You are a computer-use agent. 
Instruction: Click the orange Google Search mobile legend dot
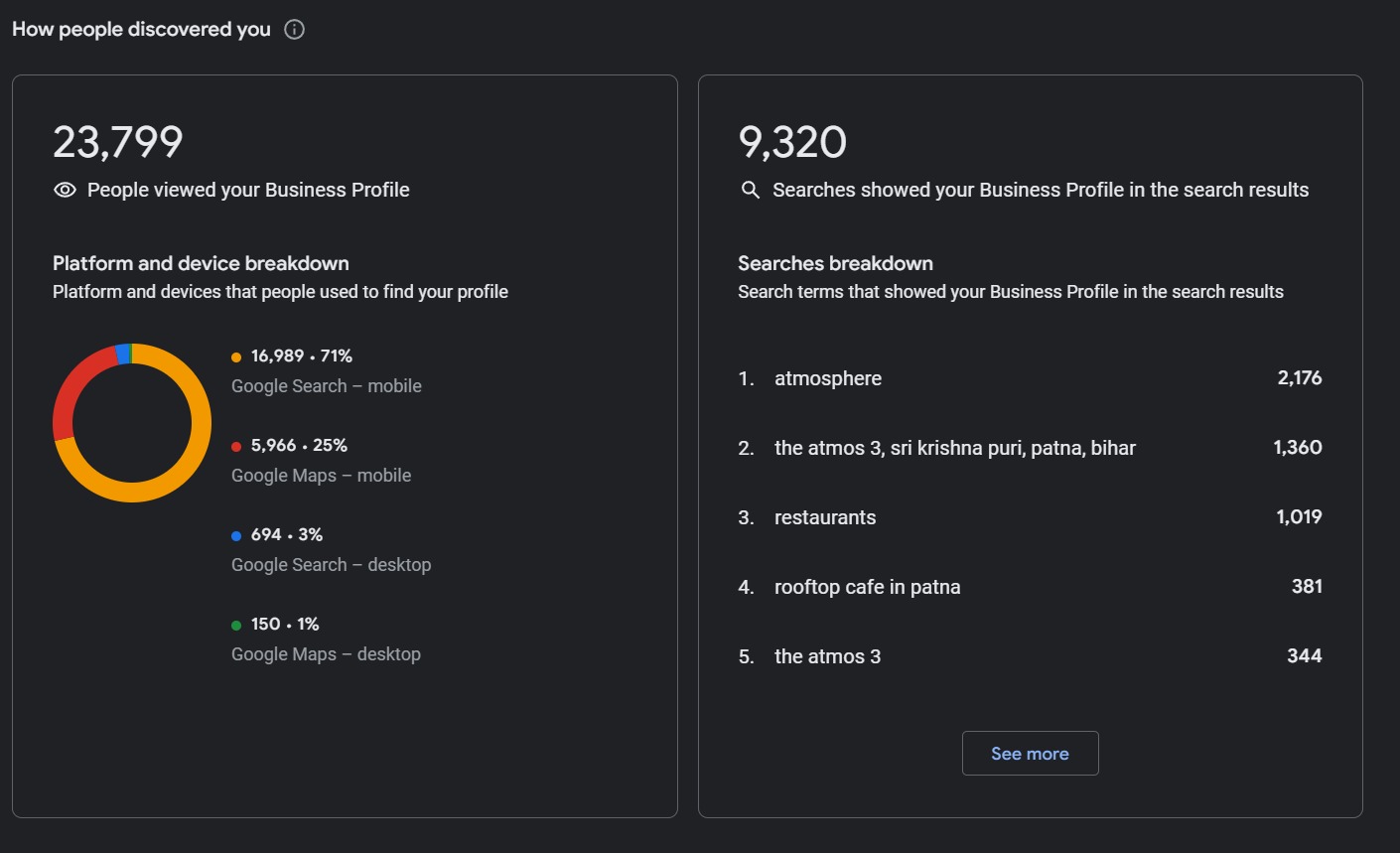[236, 357]
